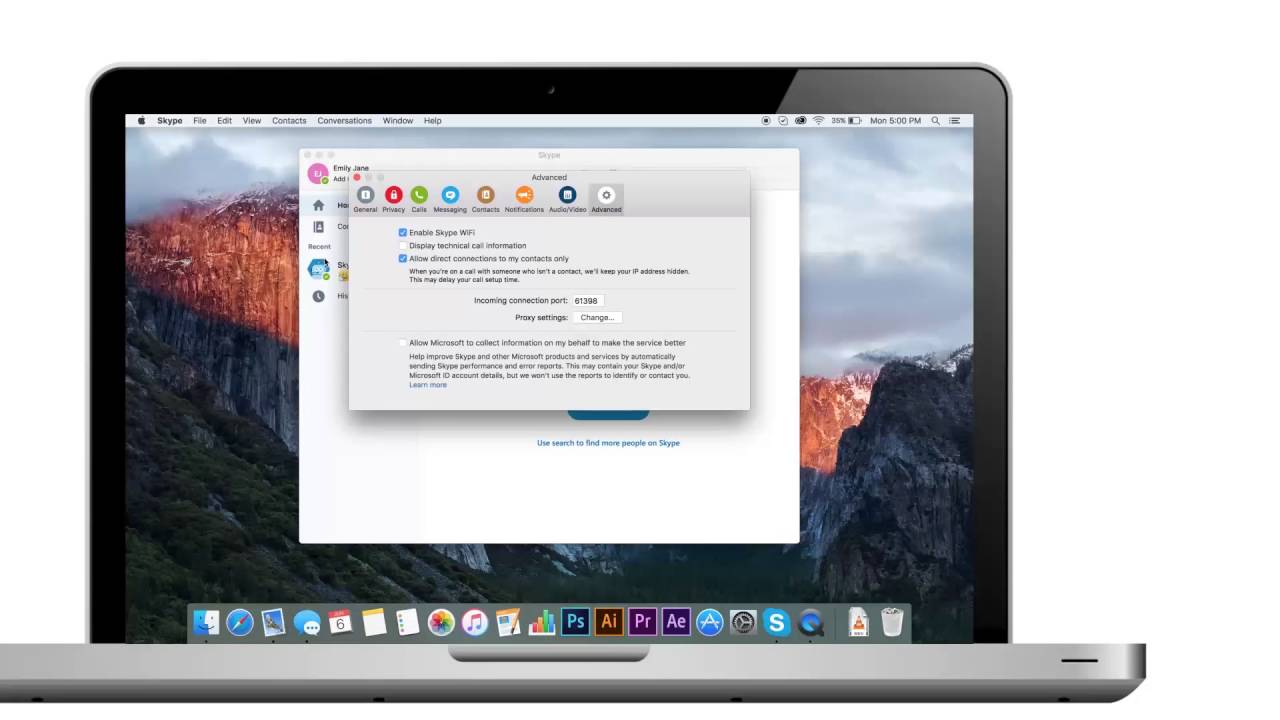Open the Mail stamp icon in Dock
Viewport: 1280px width, 720px height.
click(x=273, y=622)
